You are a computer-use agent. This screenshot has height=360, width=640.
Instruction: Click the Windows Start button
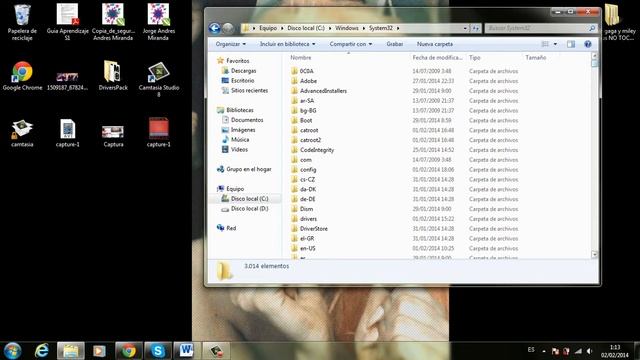12,351
